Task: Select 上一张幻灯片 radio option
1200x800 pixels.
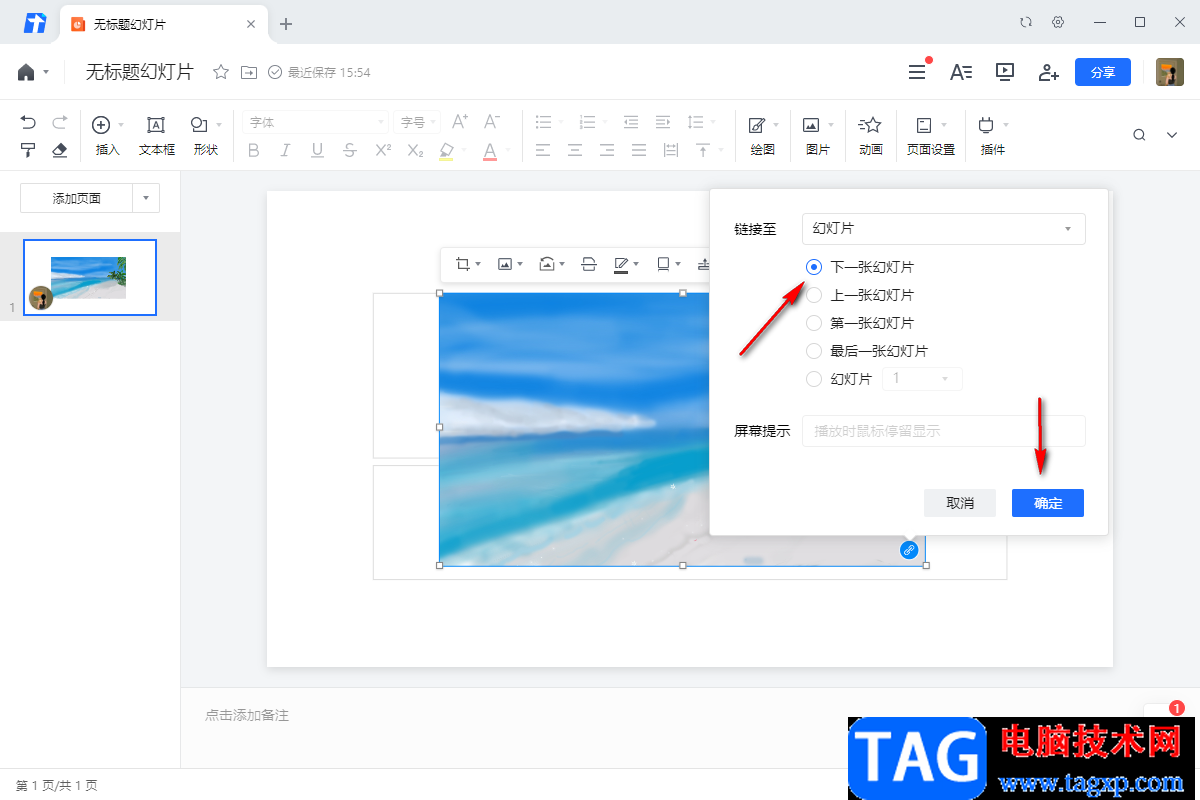Action: [814, 295]
